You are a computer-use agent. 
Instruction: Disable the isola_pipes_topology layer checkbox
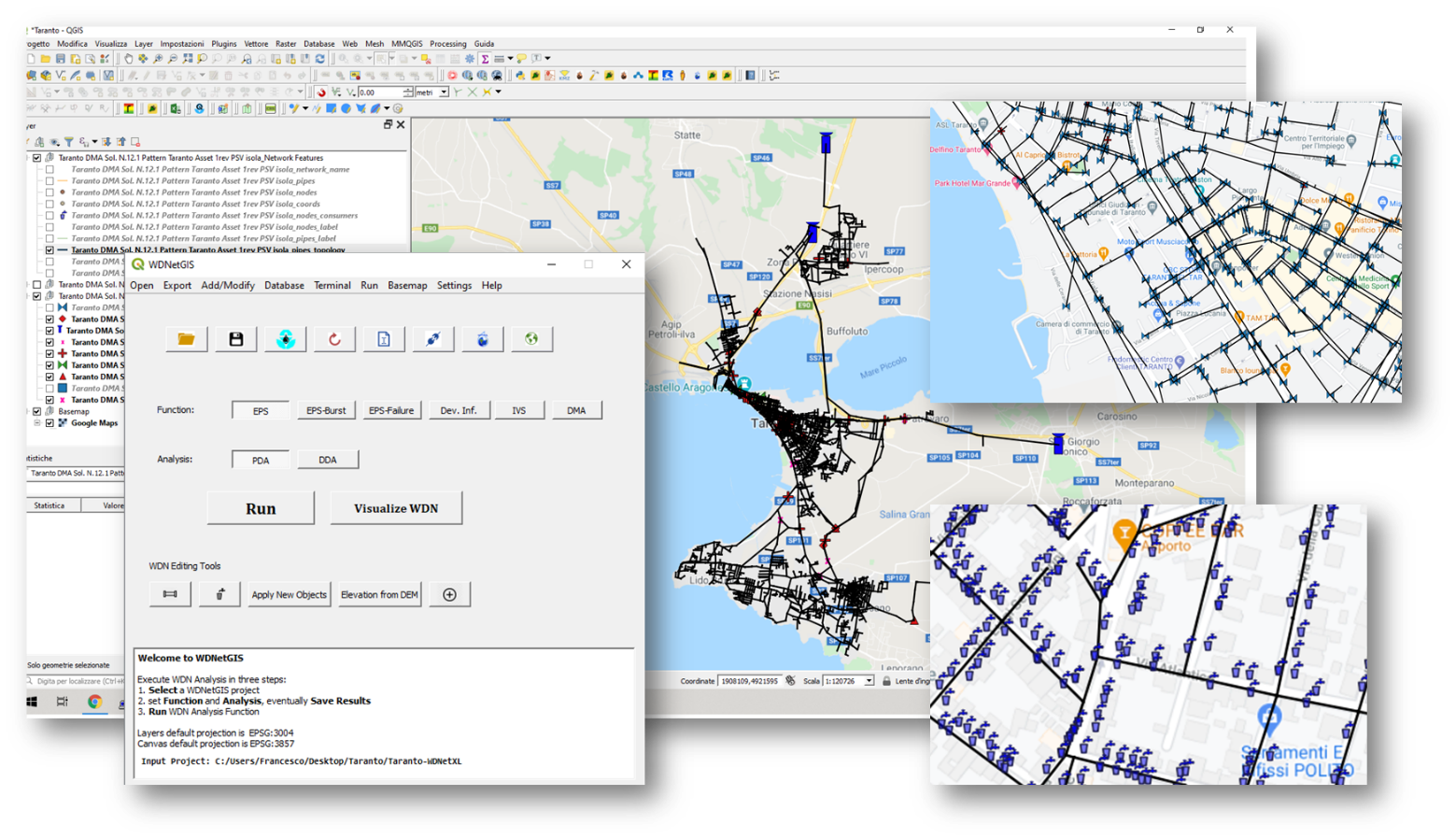pyautogui.click(x=49, y=250)
